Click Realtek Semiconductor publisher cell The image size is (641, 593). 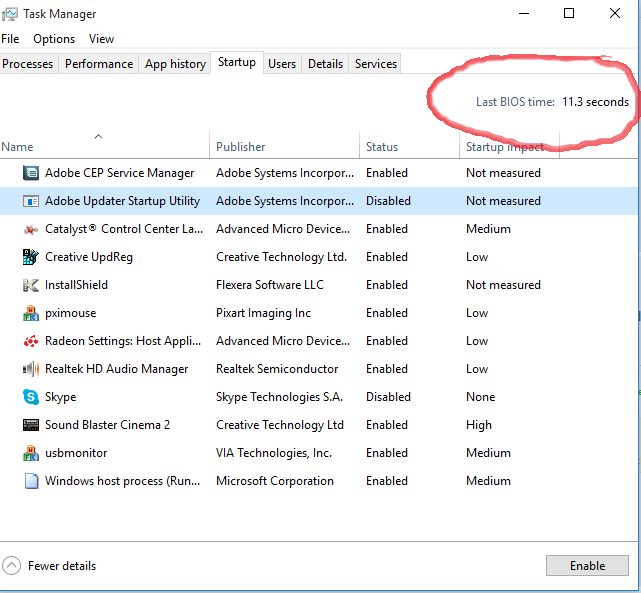pyautogui.click(x=277, y=369)
